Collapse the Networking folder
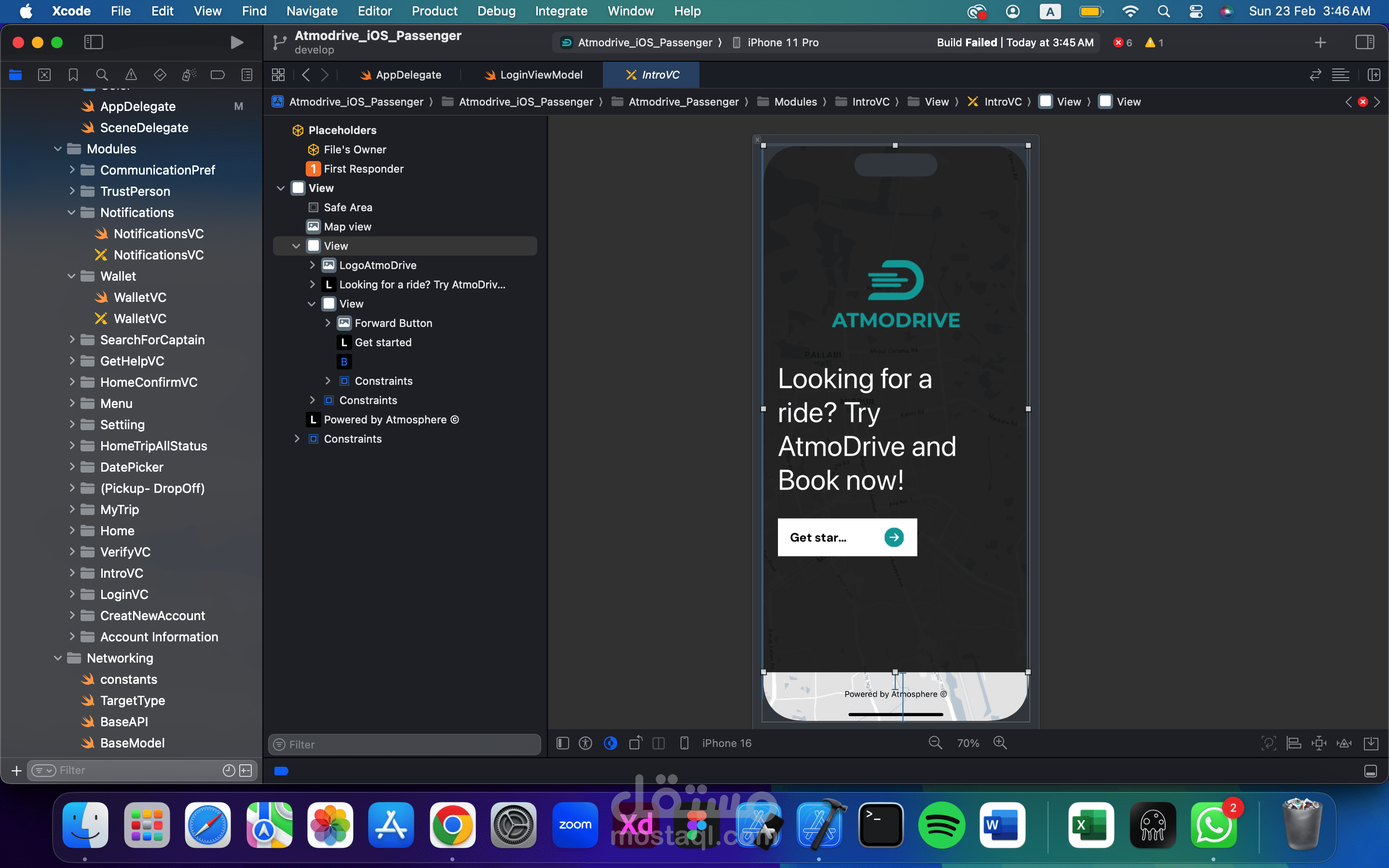 57,658
